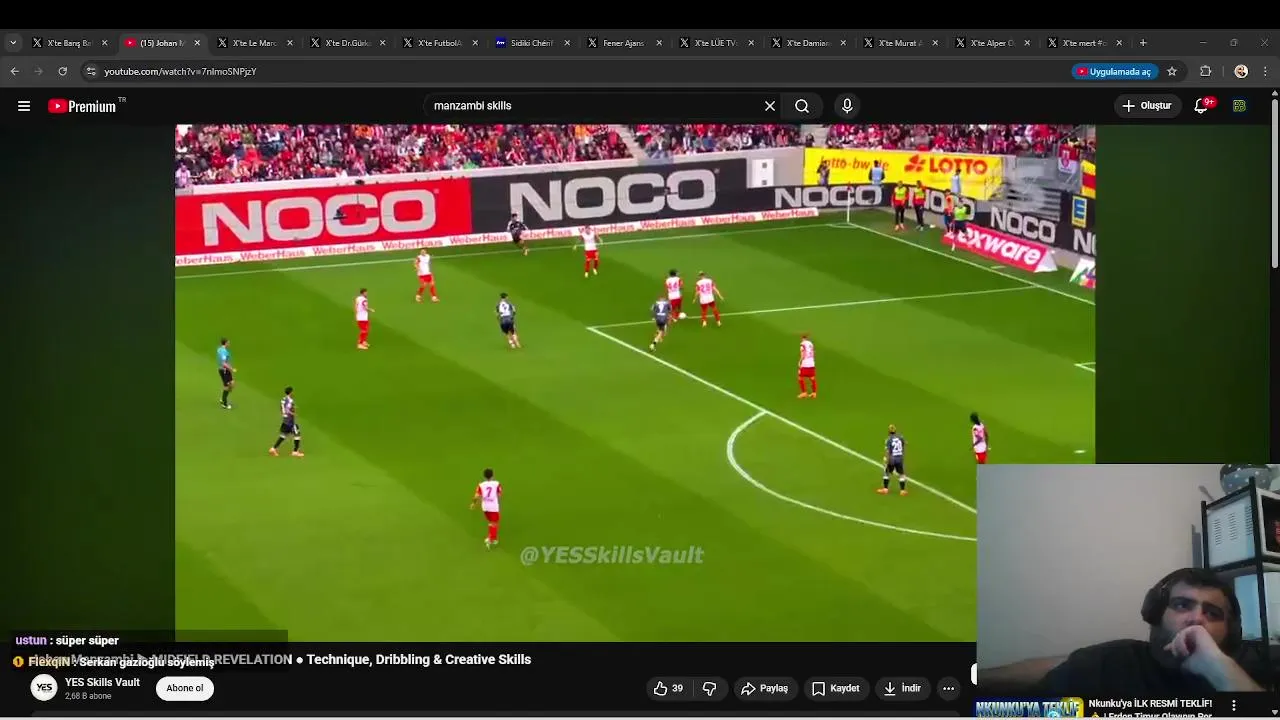Open the YouTube guide hamburger menu
Viewport: 1280px width, 720px height.
click(x=24, y=106)
